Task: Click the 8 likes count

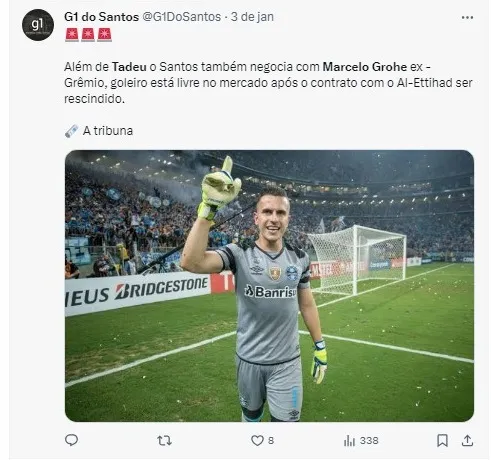Action: (x=271, y=441)
